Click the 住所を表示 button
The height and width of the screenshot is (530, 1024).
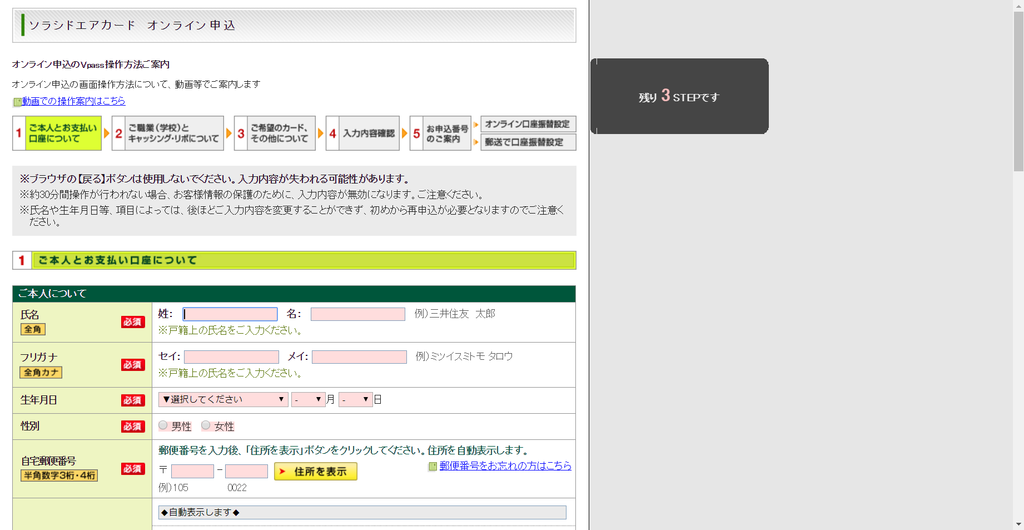pos(315,471)
